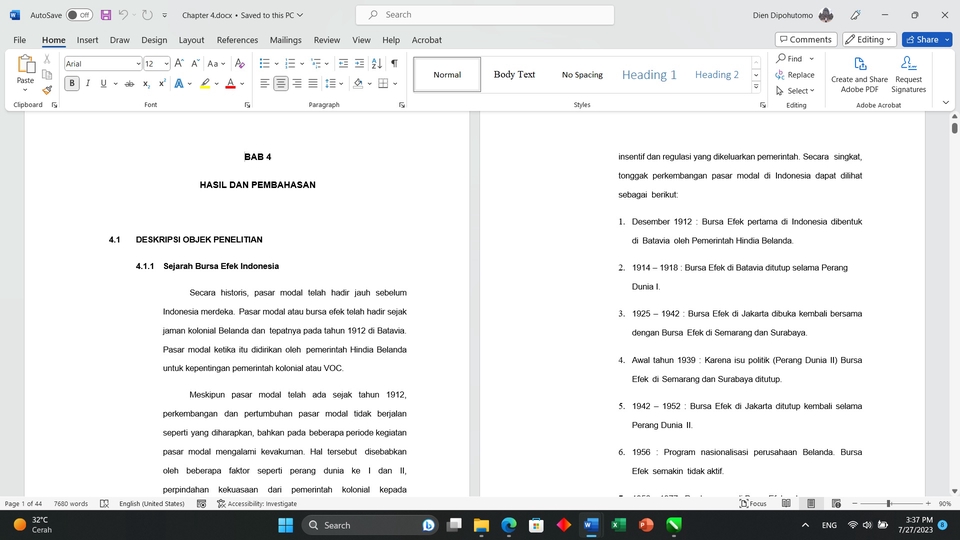Viewport: 960px width, 540px height.
Task: Open Focus mode in status bar
Action: 753,503
